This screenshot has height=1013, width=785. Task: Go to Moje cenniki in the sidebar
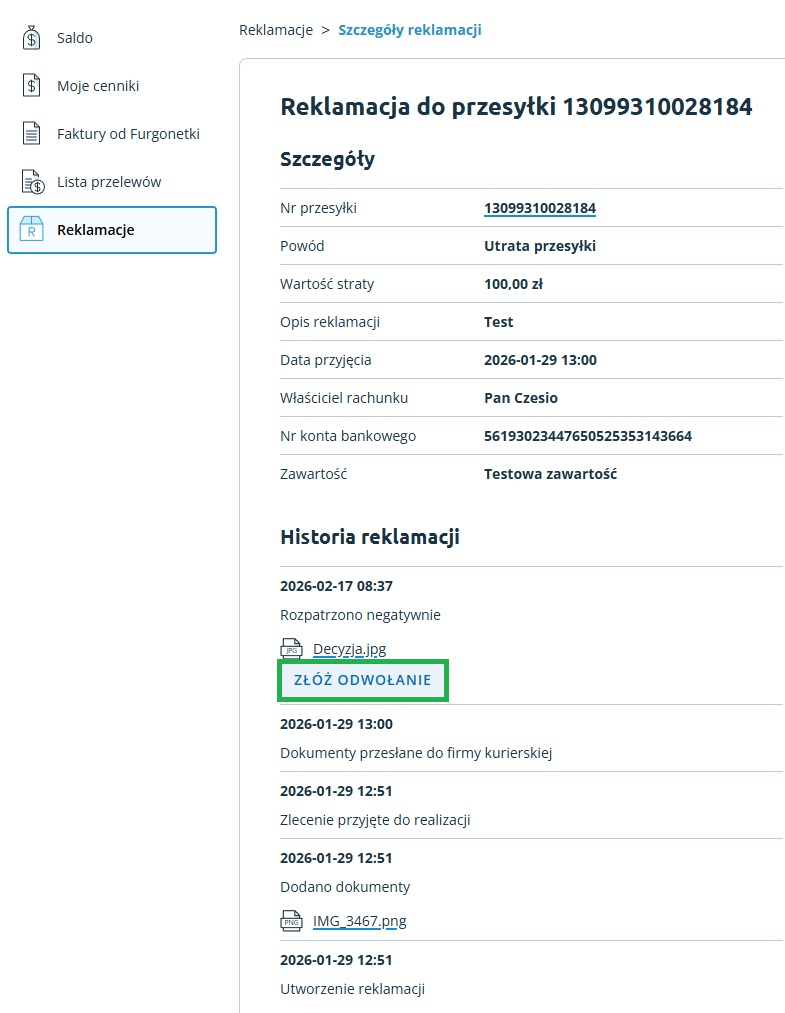(x=98, y=86)
